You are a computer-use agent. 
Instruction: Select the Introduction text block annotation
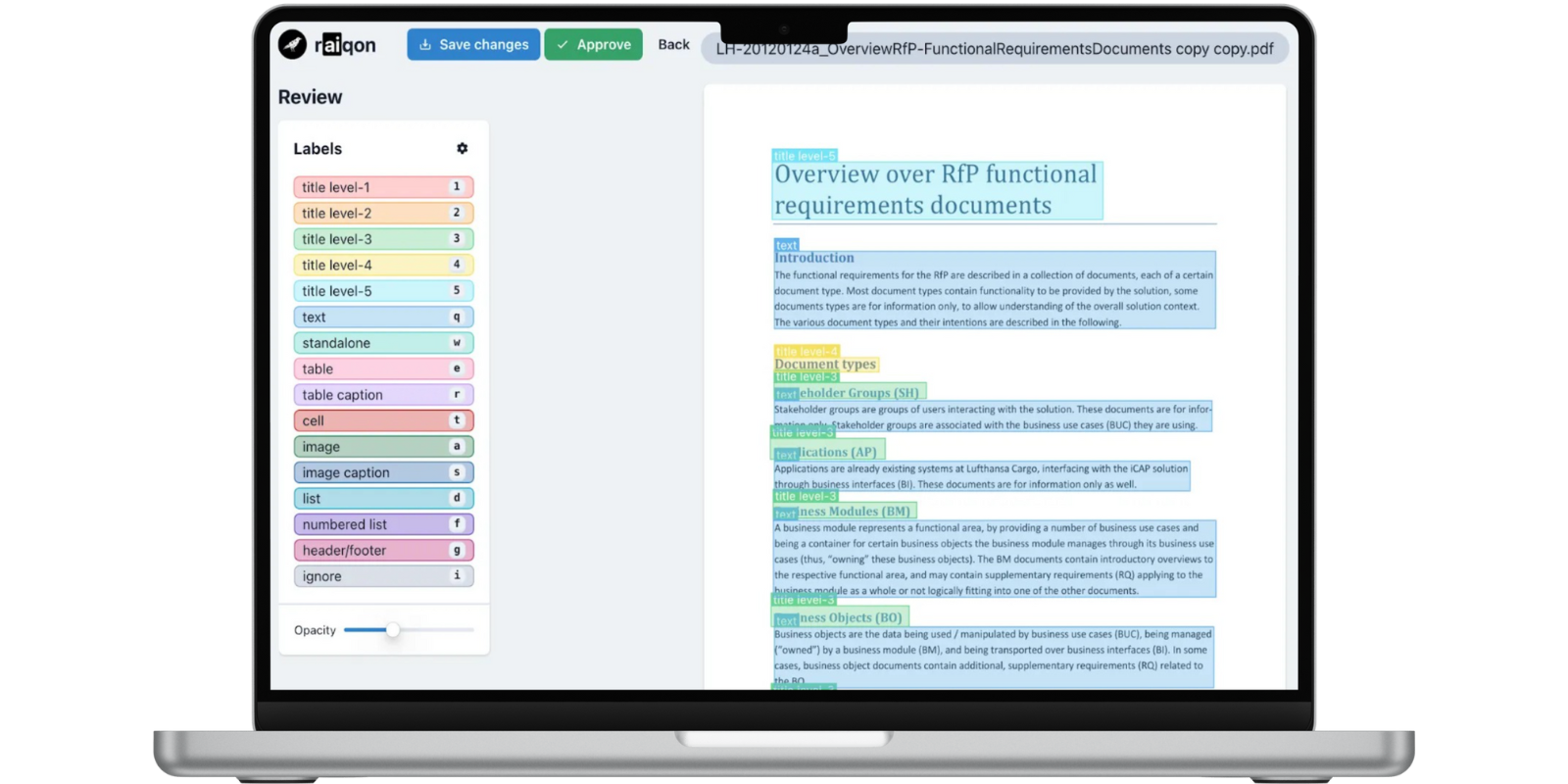coord(994,290)
